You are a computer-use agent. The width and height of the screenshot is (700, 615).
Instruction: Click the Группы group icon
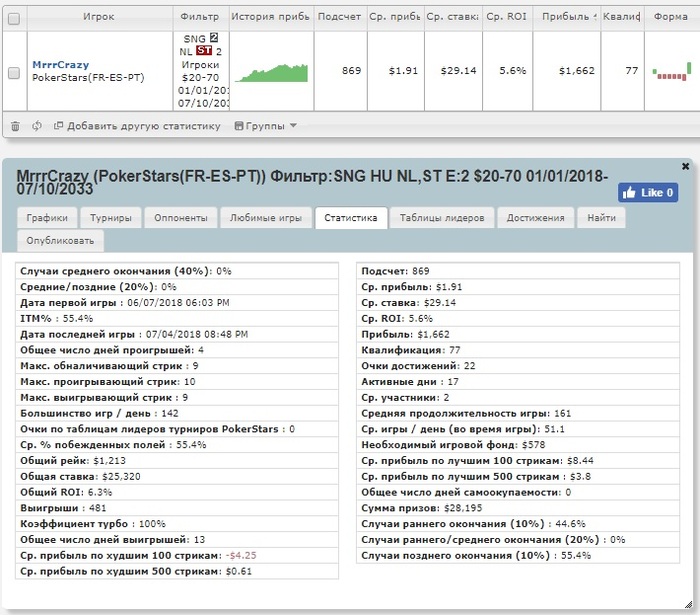239,126
